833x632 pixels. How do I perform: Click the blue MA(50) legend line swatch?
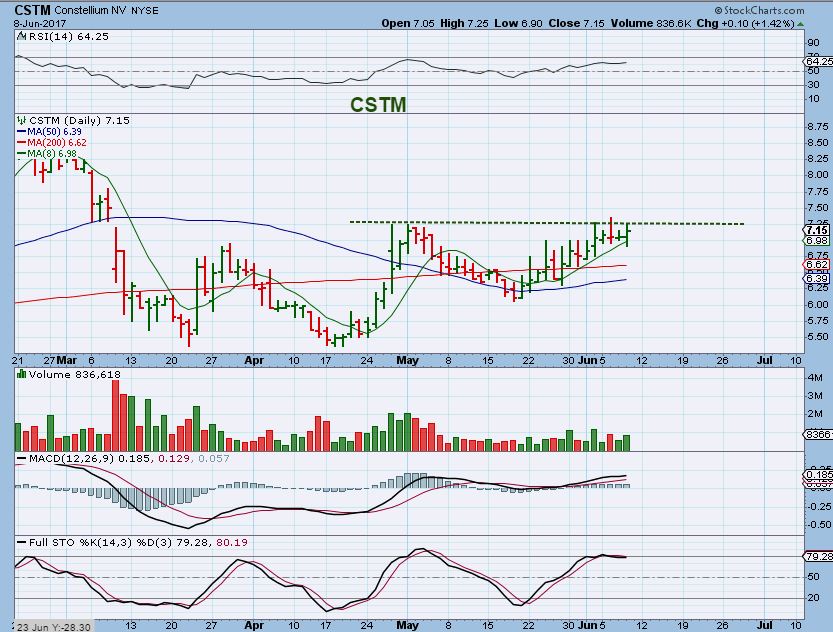pyautogui.click(x=22, y=132)
